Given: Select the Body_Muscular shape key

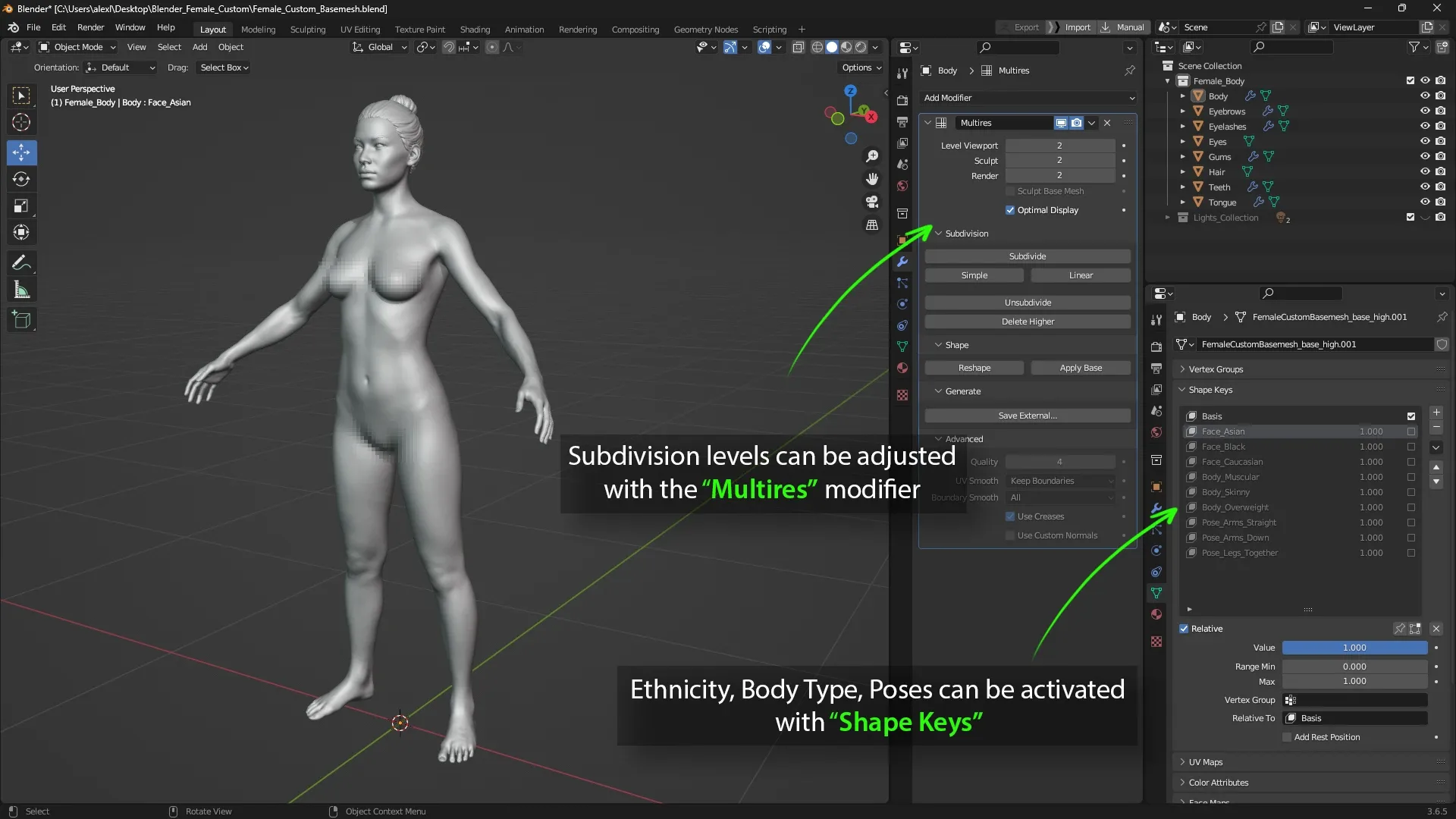Looking at the screenshot, I should [1230, 477].
